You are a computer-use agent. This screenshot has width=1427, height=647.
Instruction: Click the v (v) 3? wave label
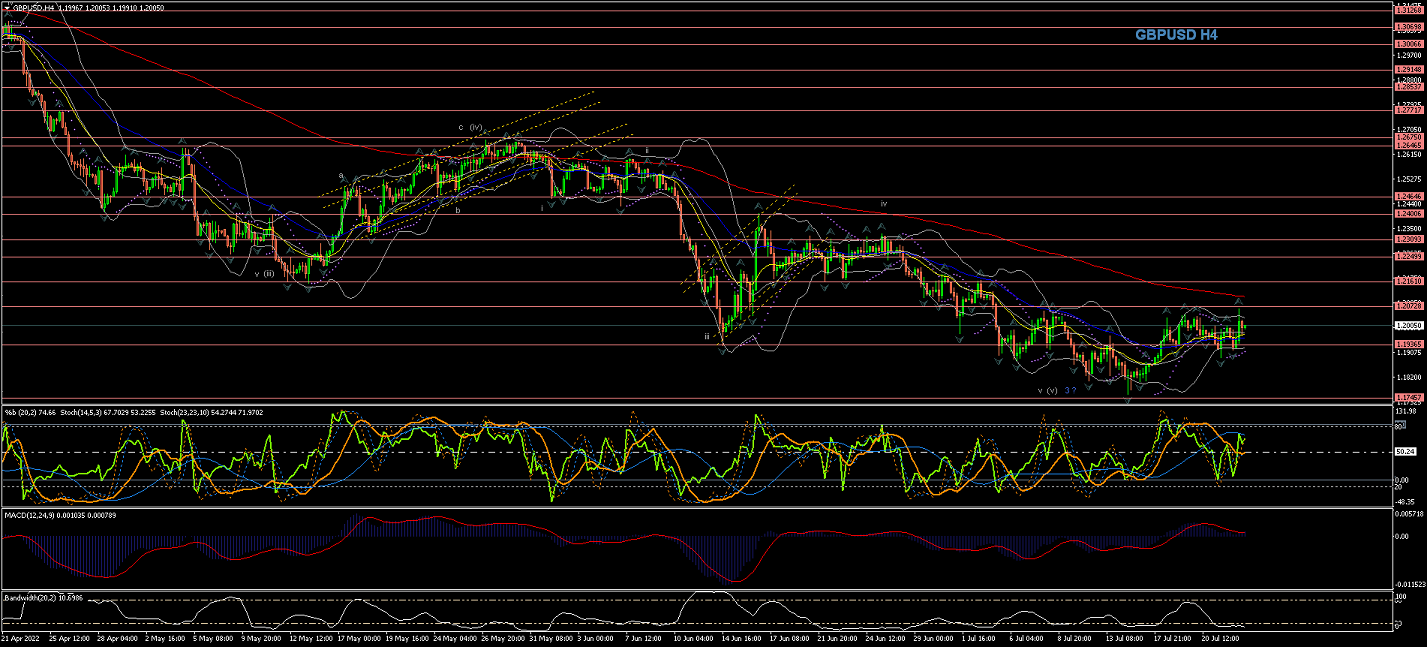1056,390
